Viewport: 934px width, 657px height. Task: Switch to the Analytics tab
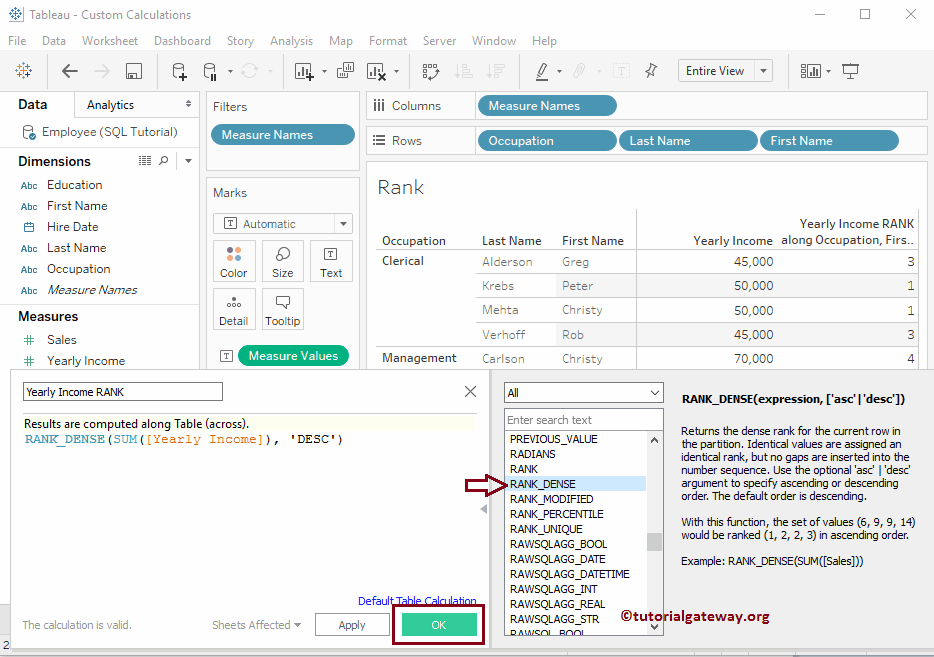click(x=110, y=105)
